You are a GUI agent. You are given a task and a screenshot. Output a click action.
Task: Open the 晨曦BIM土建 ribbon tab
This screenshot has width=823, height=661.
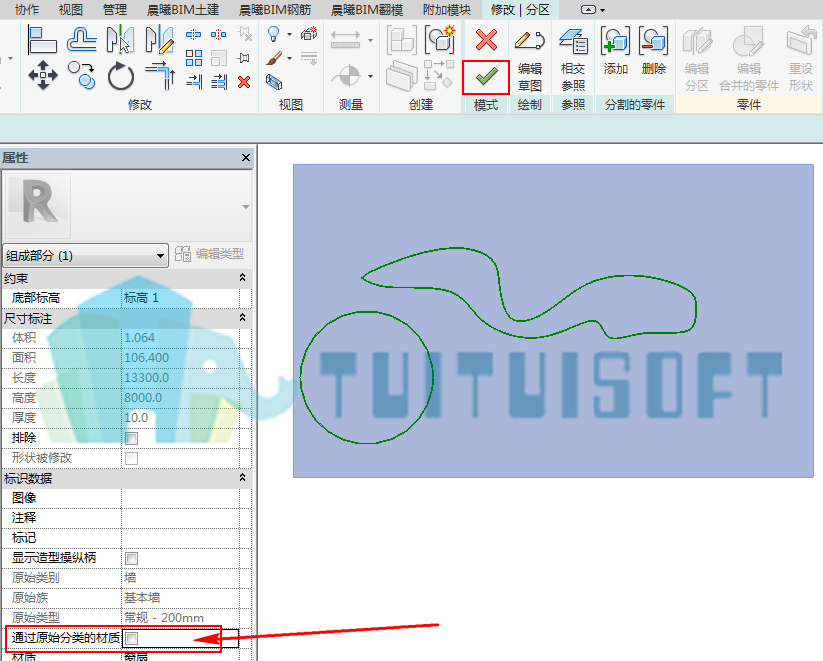tap(183, 9)
